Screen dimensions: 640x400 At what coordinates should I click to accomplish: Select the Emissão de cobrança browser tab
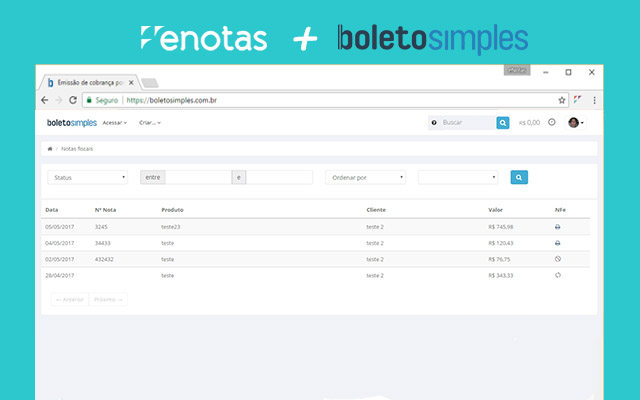[x=90, y=82]
